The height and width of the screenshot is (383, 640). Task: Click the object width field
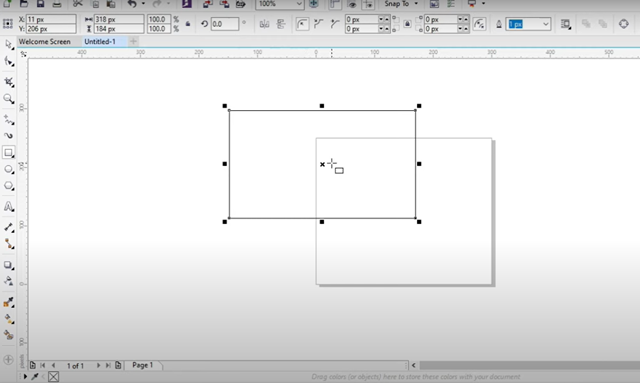pyautogui.click(x=119, y=19)
